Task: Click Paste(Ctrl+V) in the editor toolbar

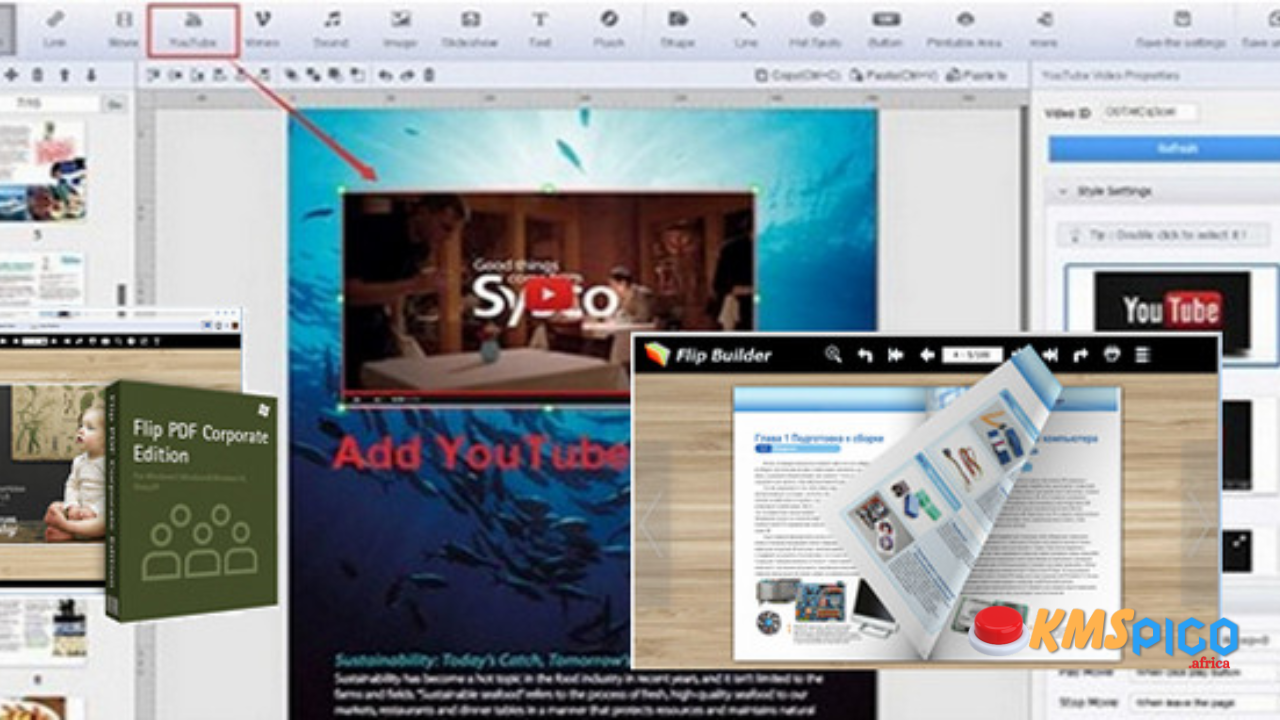Action: [x=894, y=75]
